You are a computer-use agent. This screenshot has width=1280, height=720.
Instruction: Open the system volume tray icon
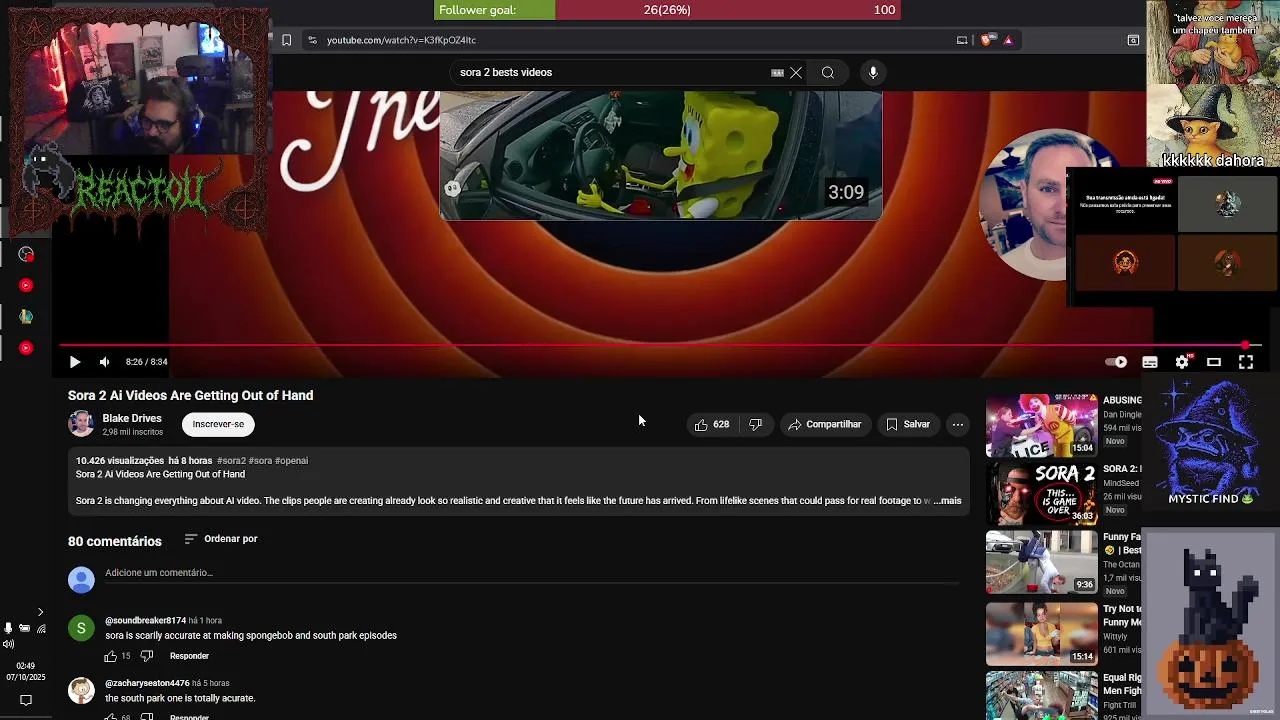(8, 645)
